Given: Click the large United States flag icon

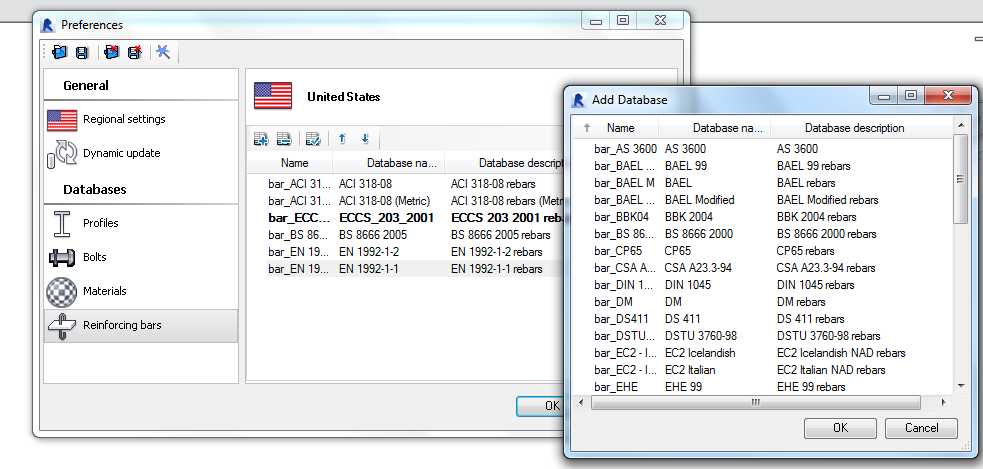Looking at the screenshot, I should pos(273,96).
